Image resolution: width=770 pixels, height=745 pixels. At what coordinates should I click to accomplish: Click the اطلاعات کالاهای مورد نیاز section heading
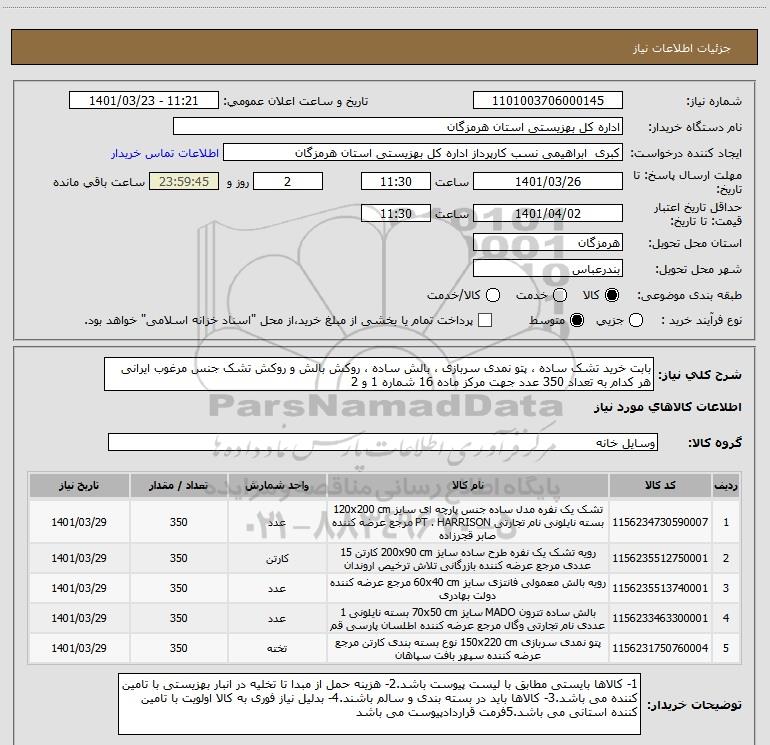click(x=668, y=407)
